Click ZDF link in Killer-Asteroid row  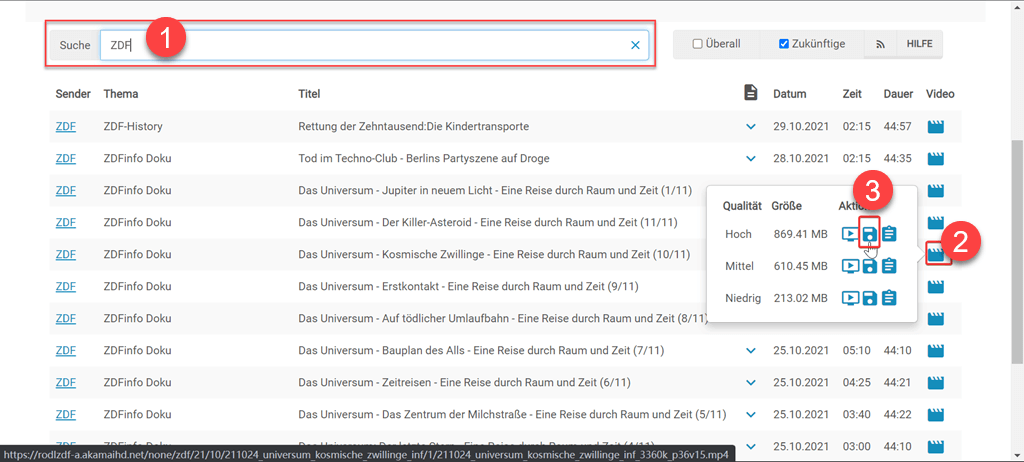[65, 223]
